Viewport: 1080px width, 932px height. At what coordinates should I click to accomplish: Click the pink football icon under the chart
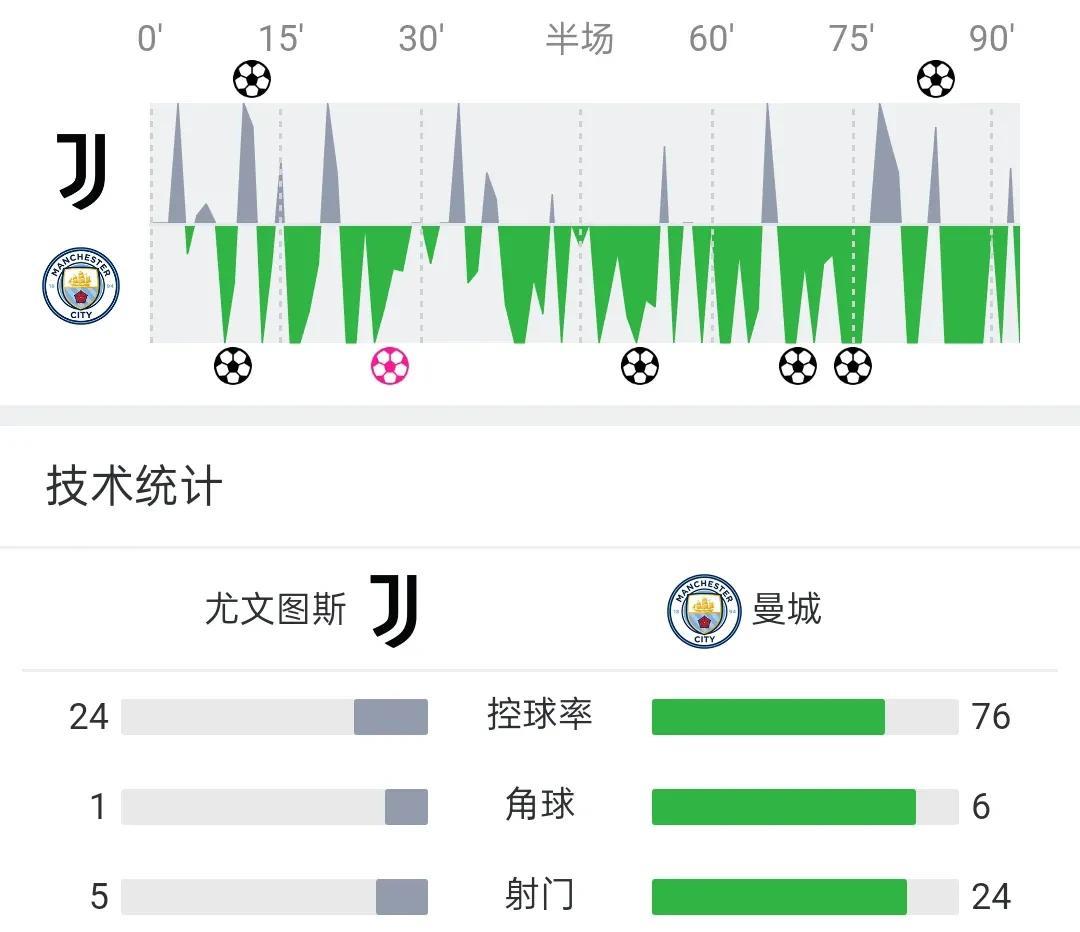390,366
